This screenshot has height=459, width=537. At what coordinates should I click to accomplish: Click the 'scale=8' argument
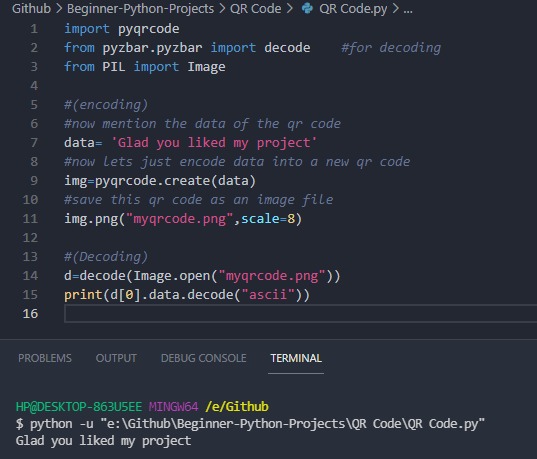click(x=268, y=219)
